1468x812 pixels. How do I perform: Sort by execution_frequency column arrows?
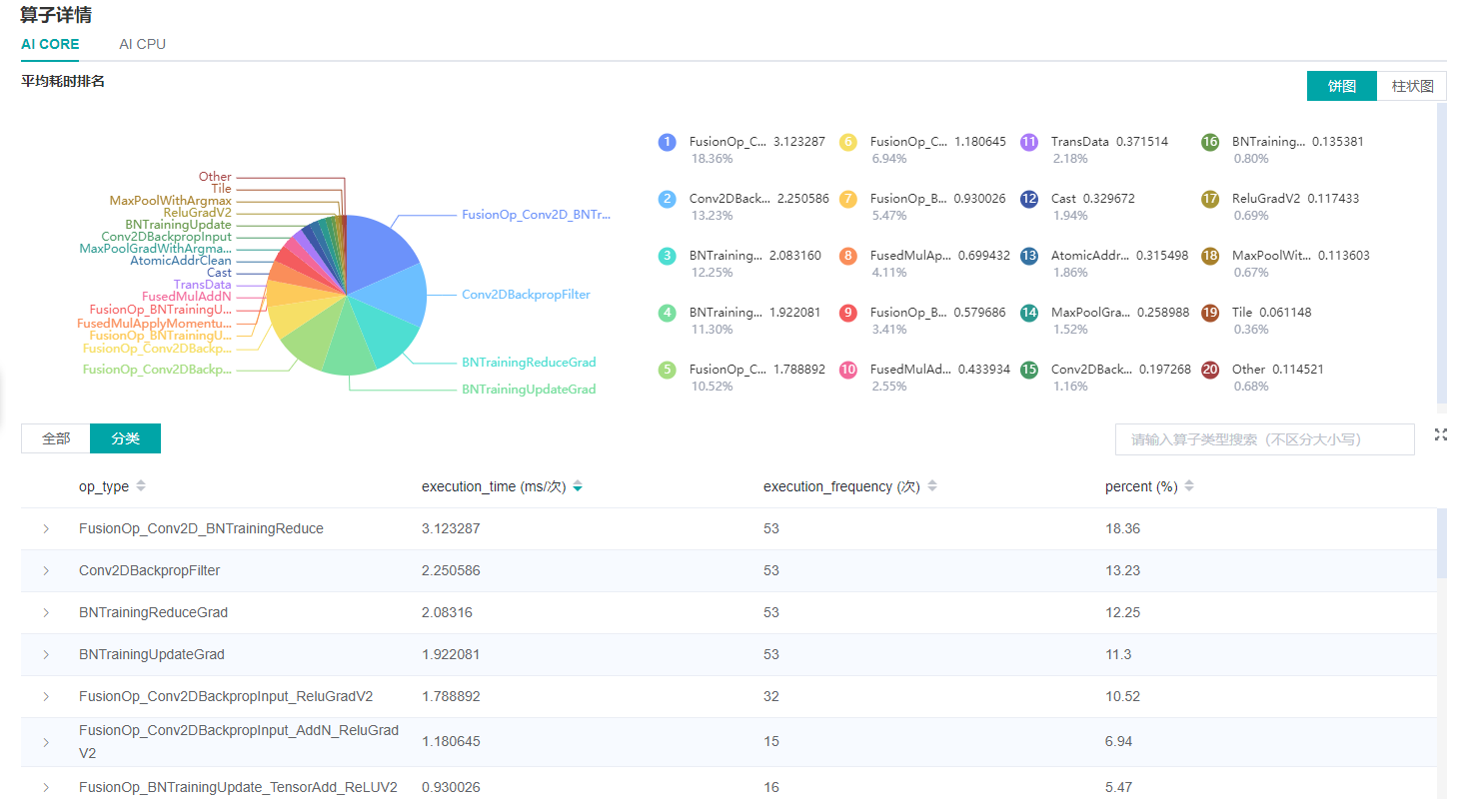(932, 486)
